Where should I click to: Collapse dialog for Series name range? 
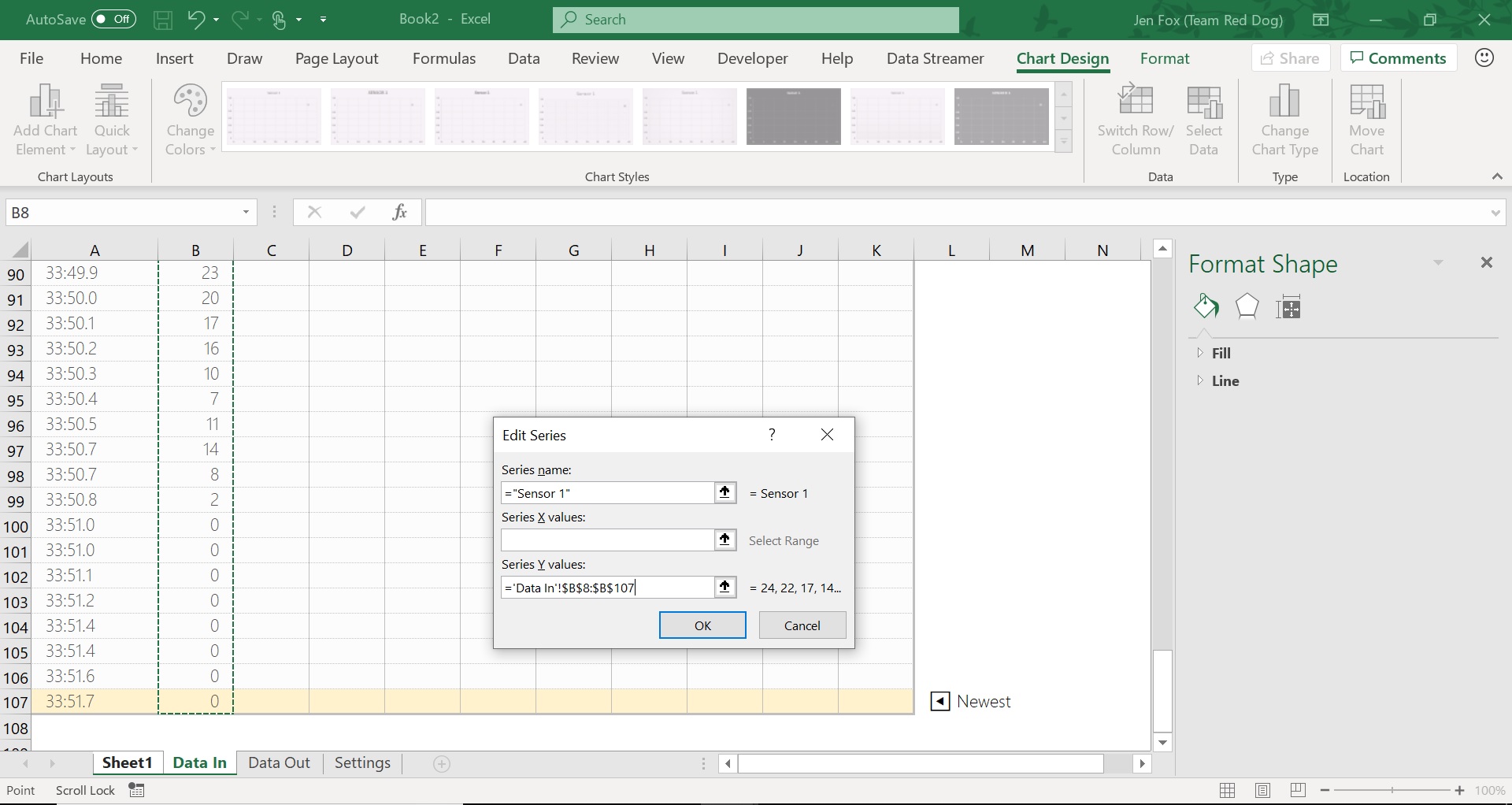(724, 493)
